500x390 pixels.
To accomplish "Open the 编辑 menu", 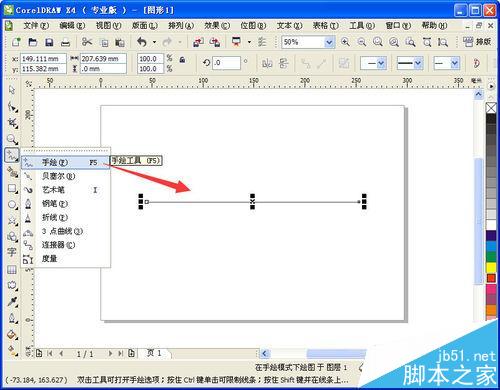I will click(x=72, y=26).
